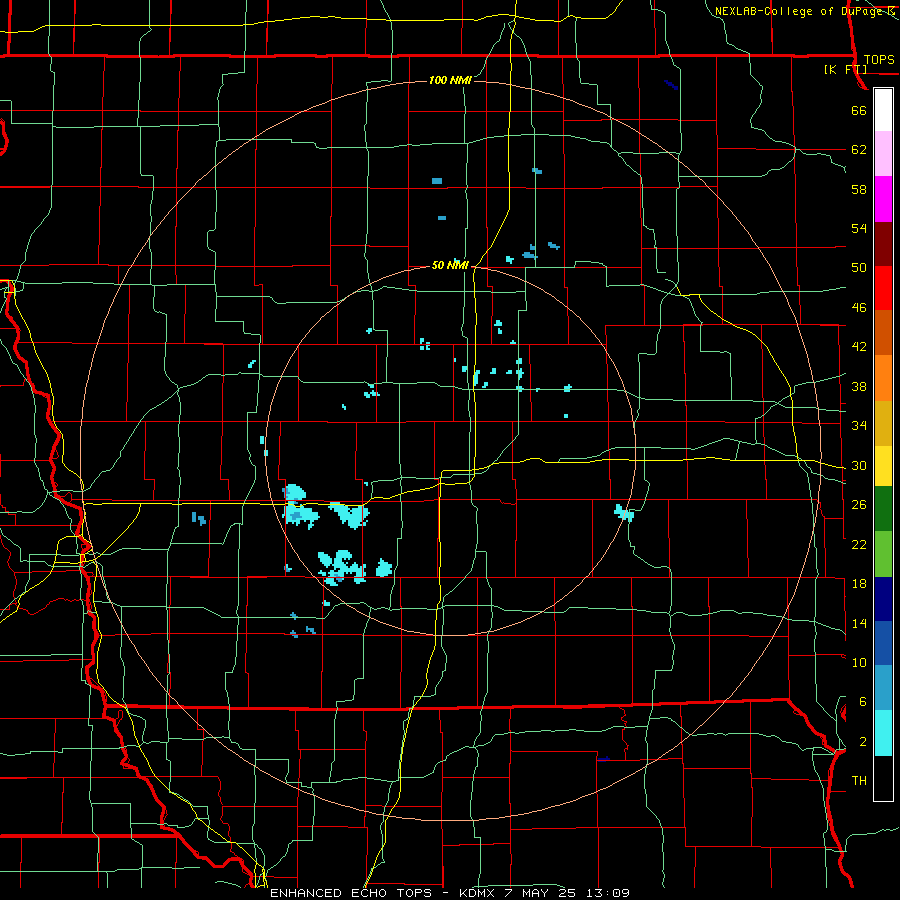
Task: Click the 18 legend value label
Action: point(859,583)
